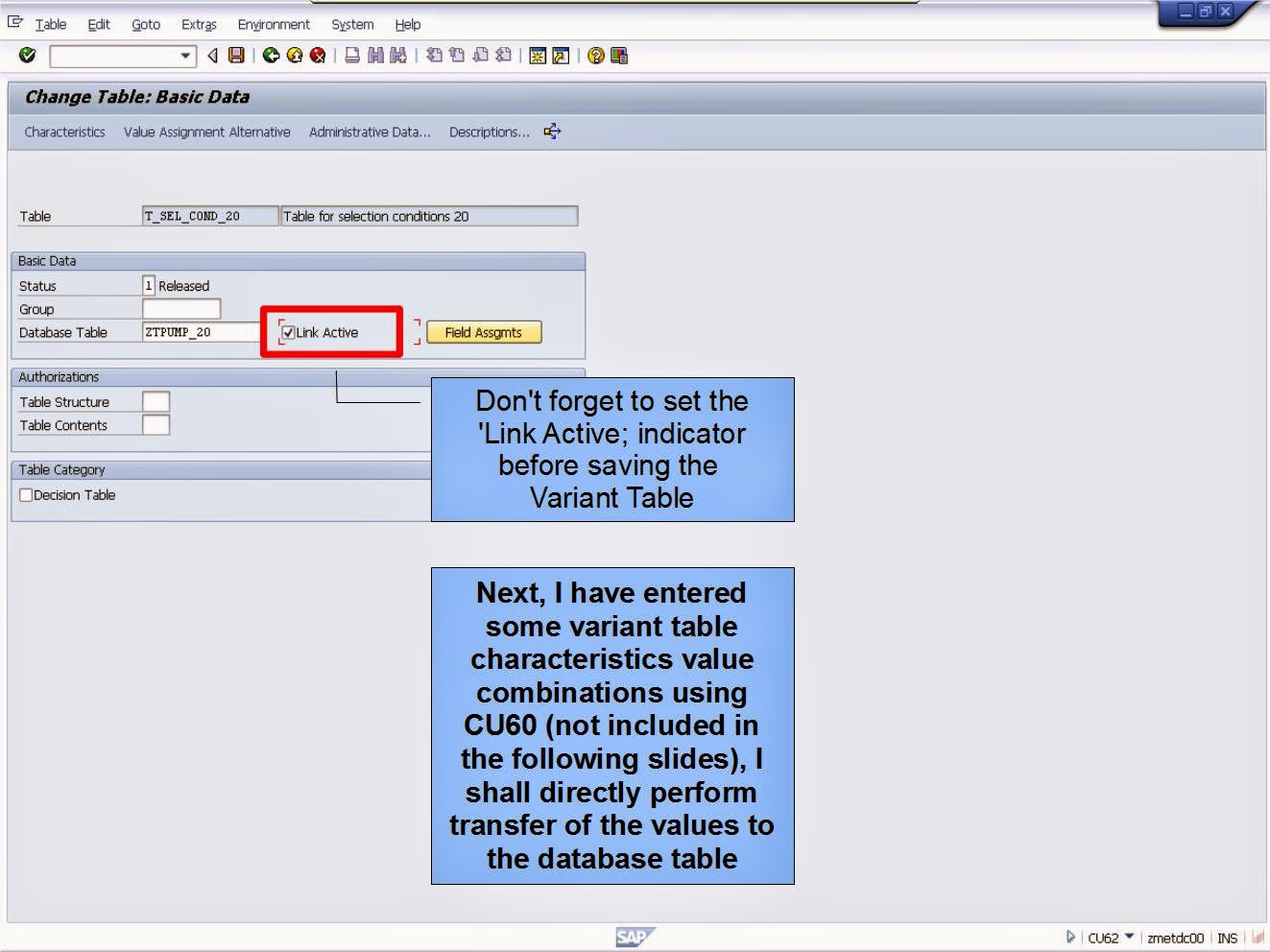The image size is (1270, 952).
Task: Click the green Enter checkmark icon
Action: coord(27,56)
